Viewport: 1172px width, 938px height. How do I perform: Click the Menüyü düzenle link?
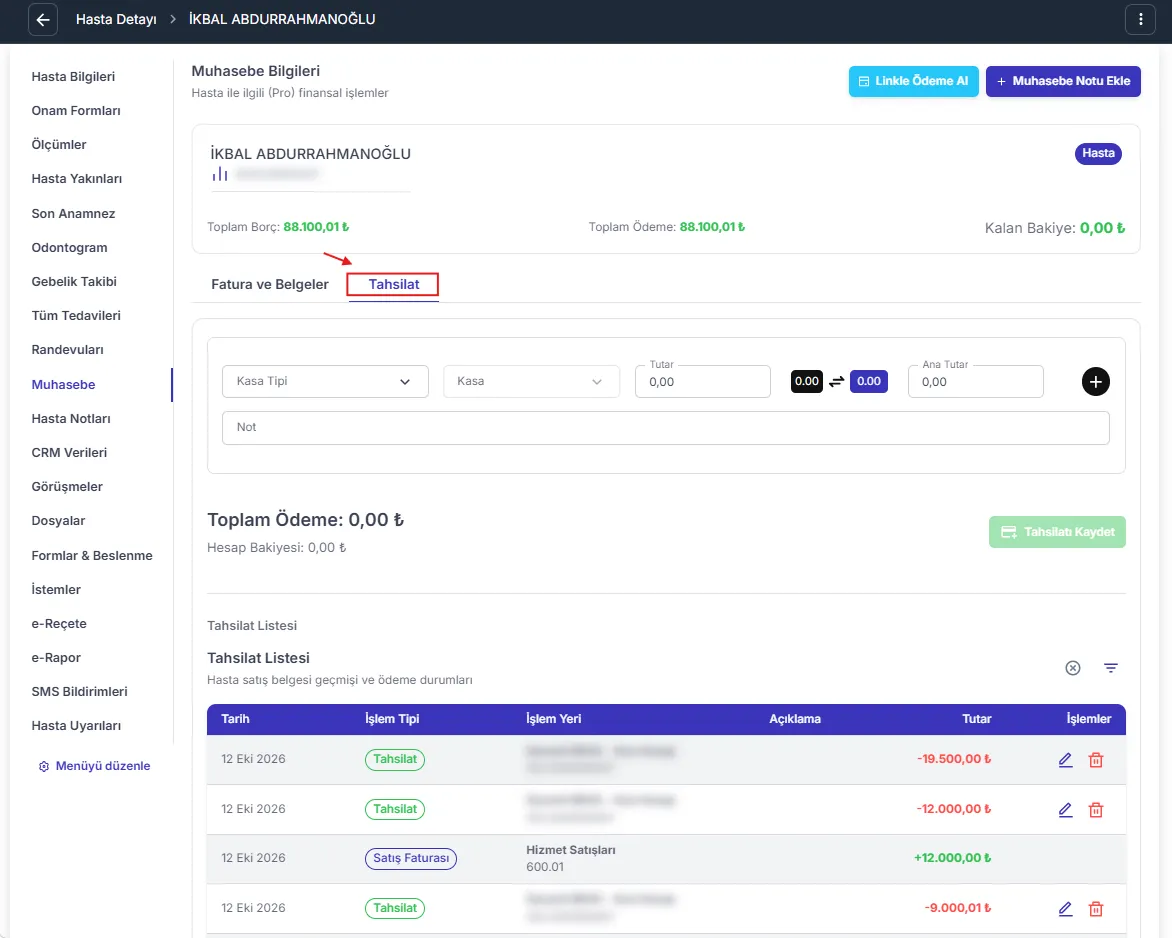pos(94,766)
